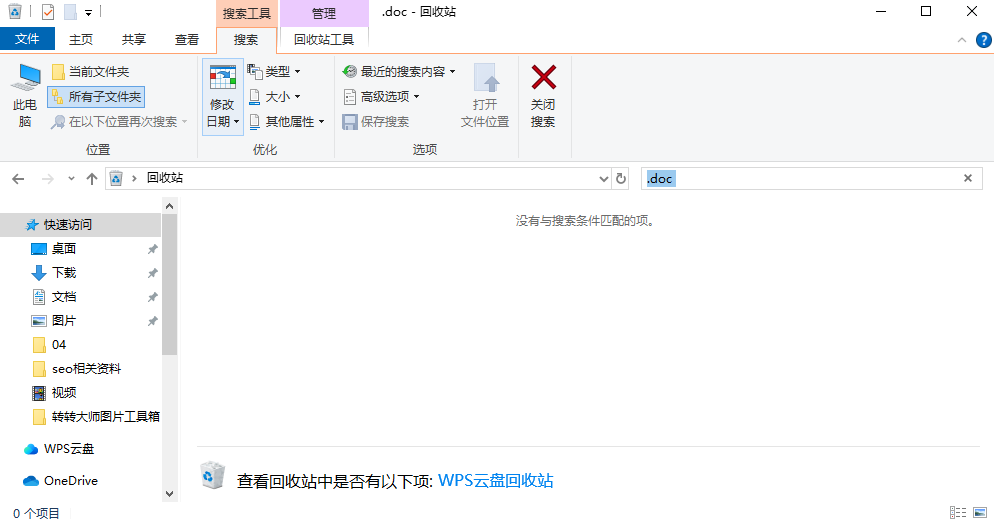
Task: Switch to the 主页 Home tab
Action: [81, 39]
